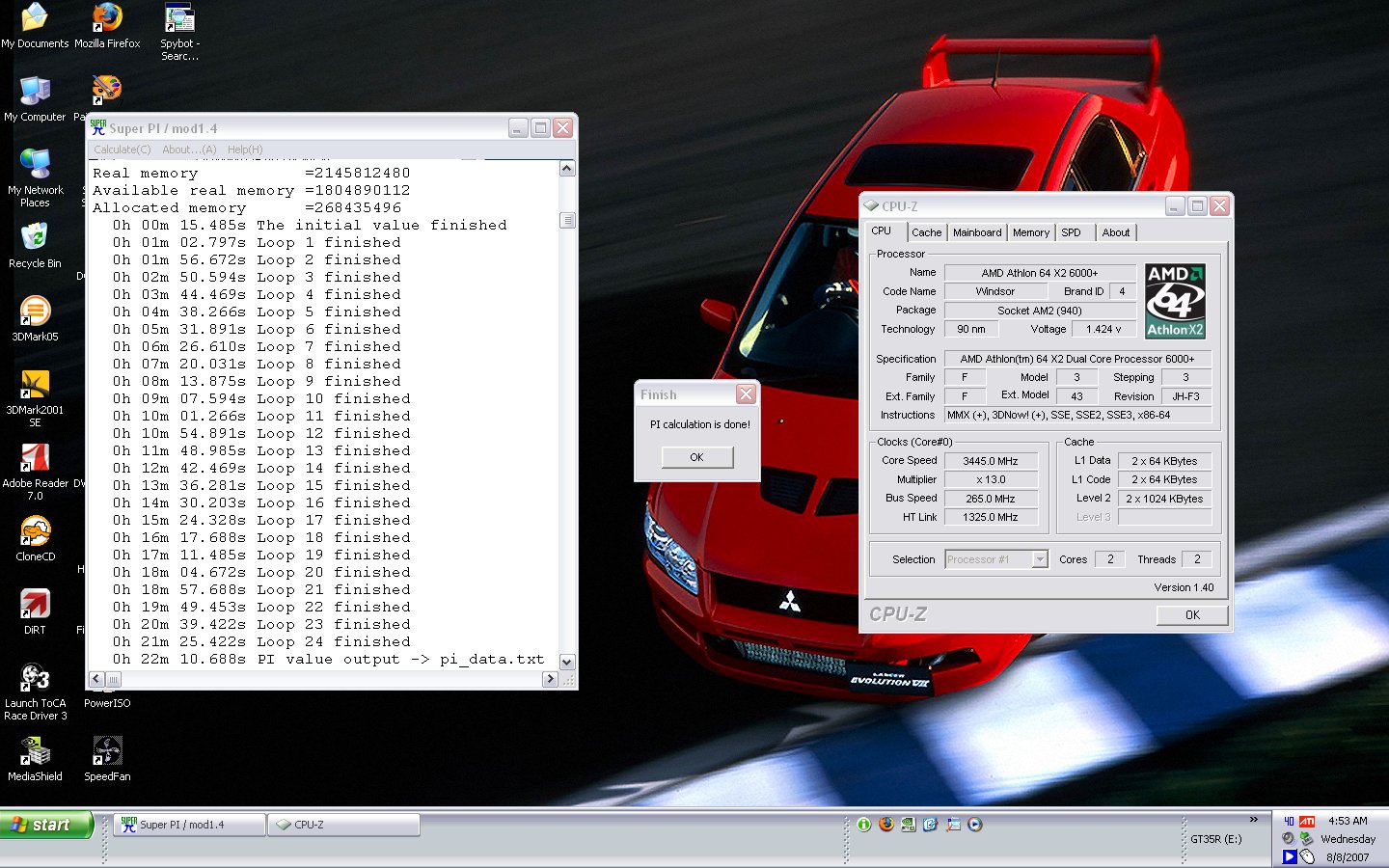
Task: Click the Package value Socket AM2 (940)
Action: point(1040,311)
